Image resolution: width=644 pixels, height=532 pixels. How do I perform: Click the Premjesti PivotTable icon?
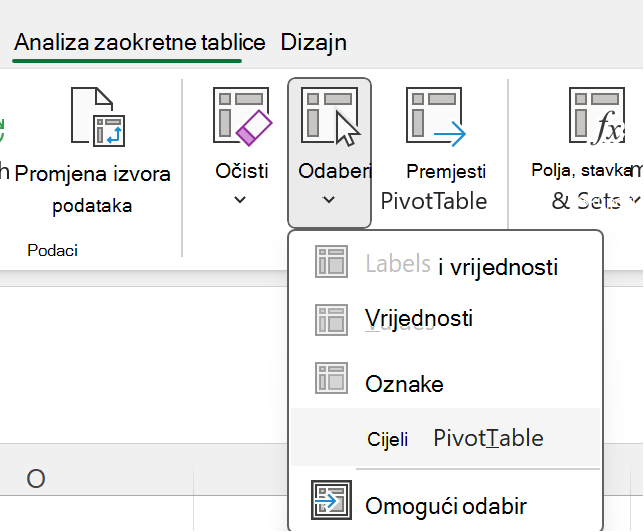pyautogui.click(x=436, y=117)
